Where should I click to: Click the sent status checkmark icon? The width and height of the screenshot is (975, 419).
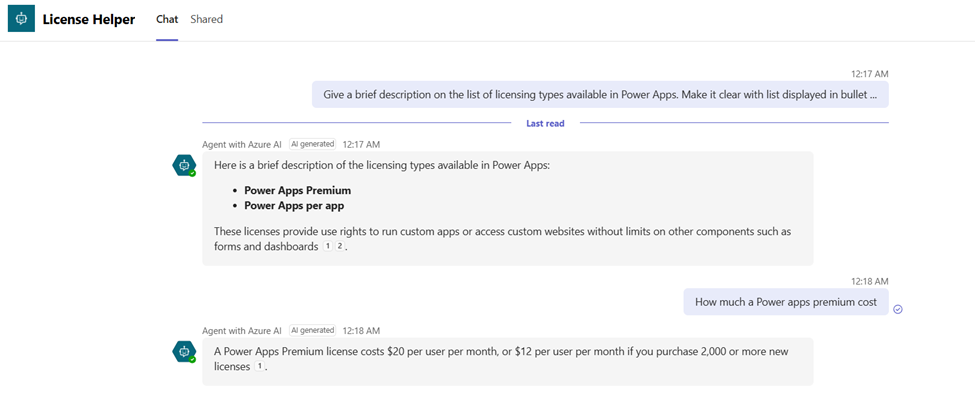(x=898, y=309)
